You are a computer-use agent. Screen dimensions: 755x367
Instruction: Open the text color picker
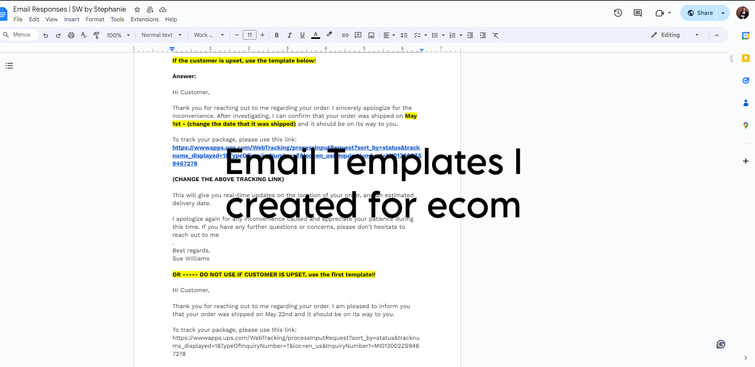coord(315,35)
